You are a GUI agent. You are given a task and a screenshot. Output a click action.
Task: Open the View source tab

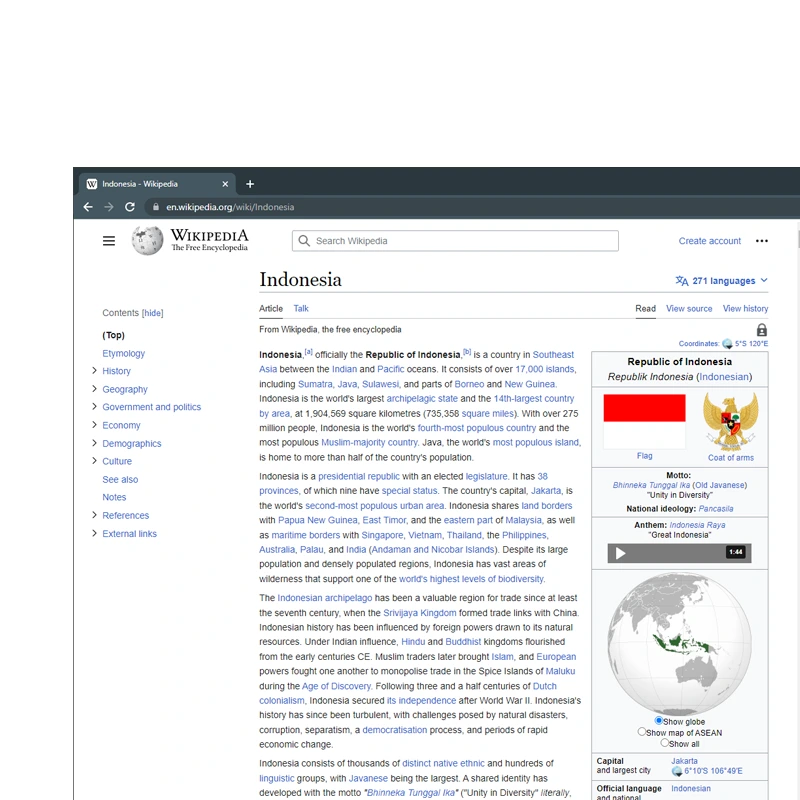point(689,309)
